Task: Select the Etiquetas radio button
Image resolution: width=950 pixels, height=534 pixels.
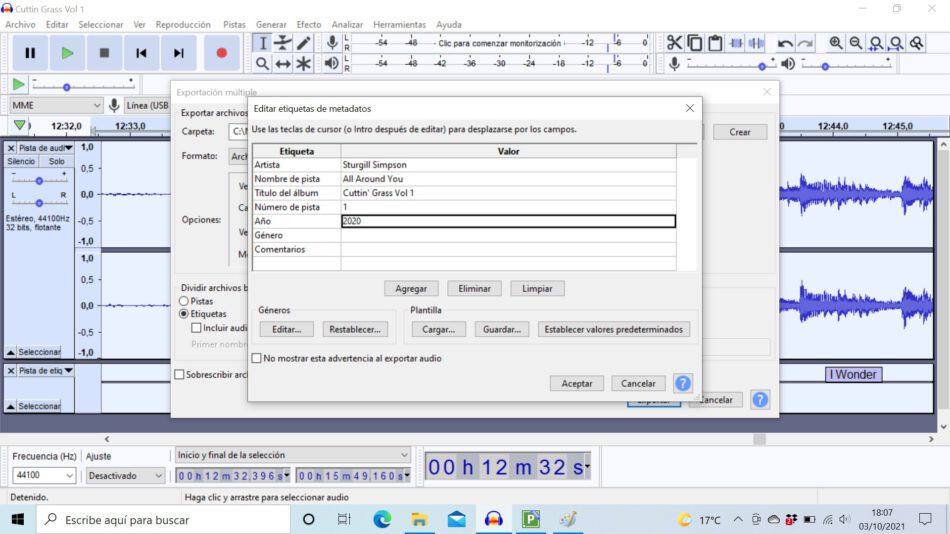Action: click(x=184, y=313)
